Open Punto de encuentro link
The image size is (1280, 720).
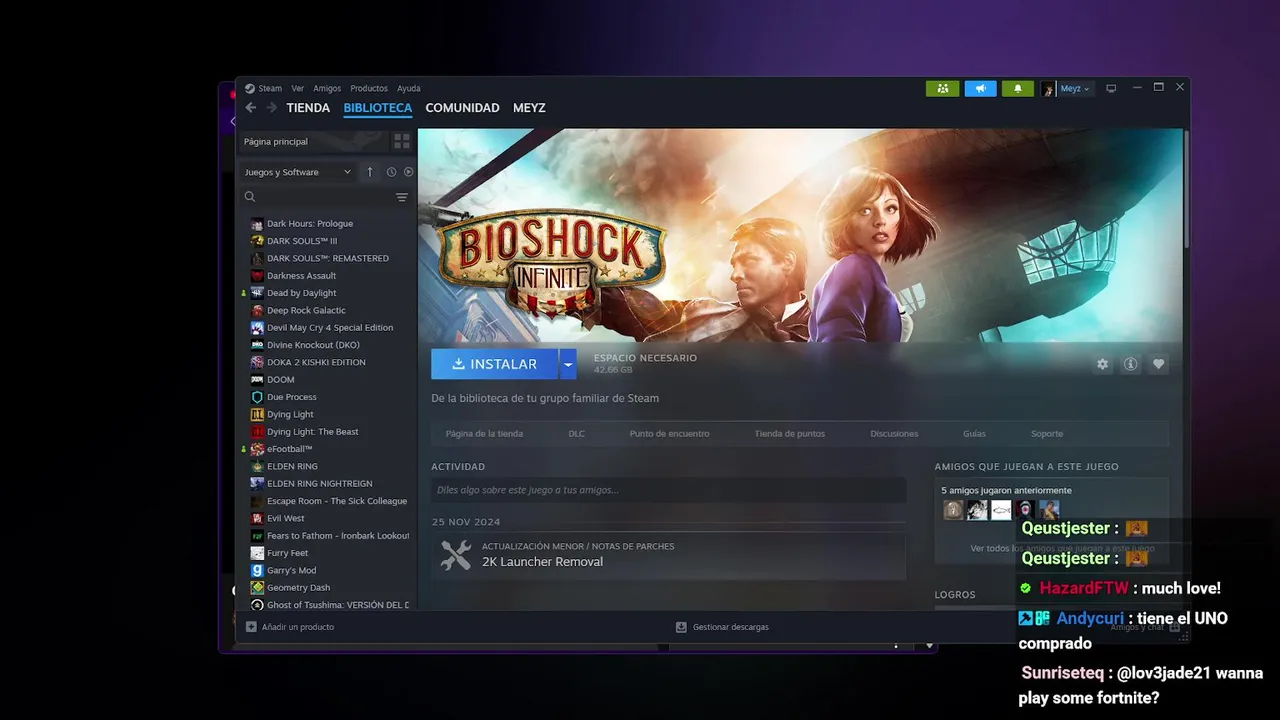coord(669,434)
